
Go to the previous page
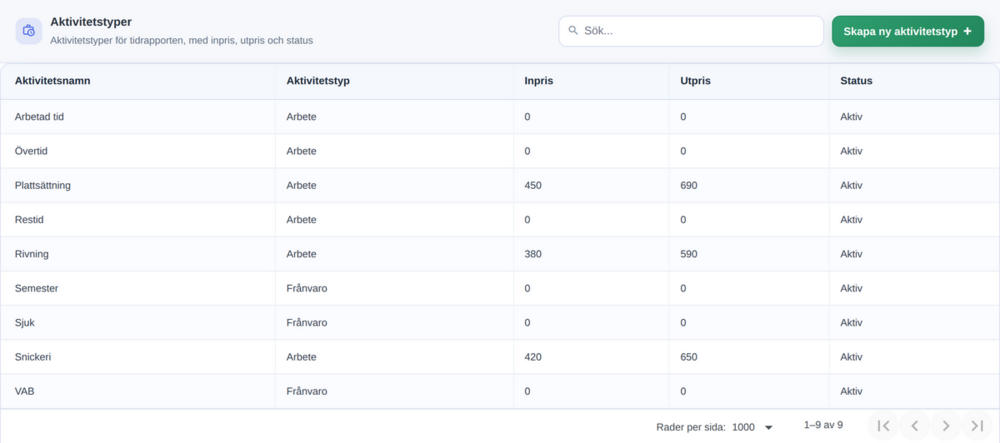[x=915, y=426]
